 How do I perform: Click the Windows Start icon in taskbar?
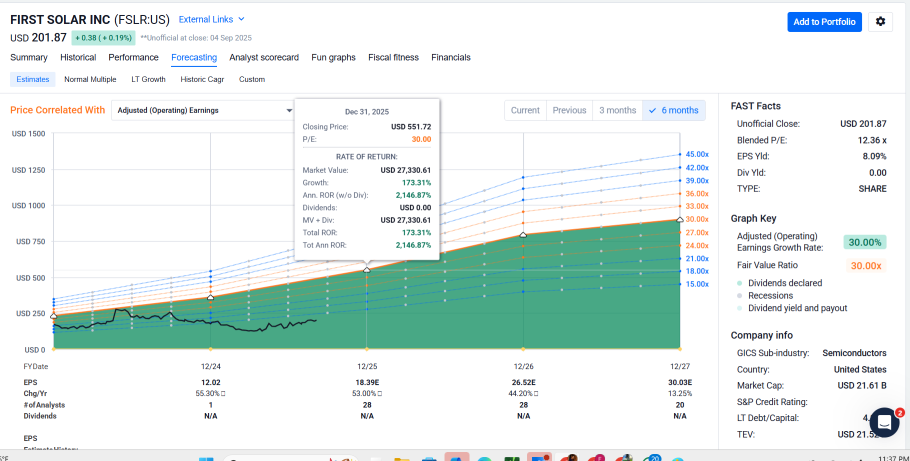point(205,459)
